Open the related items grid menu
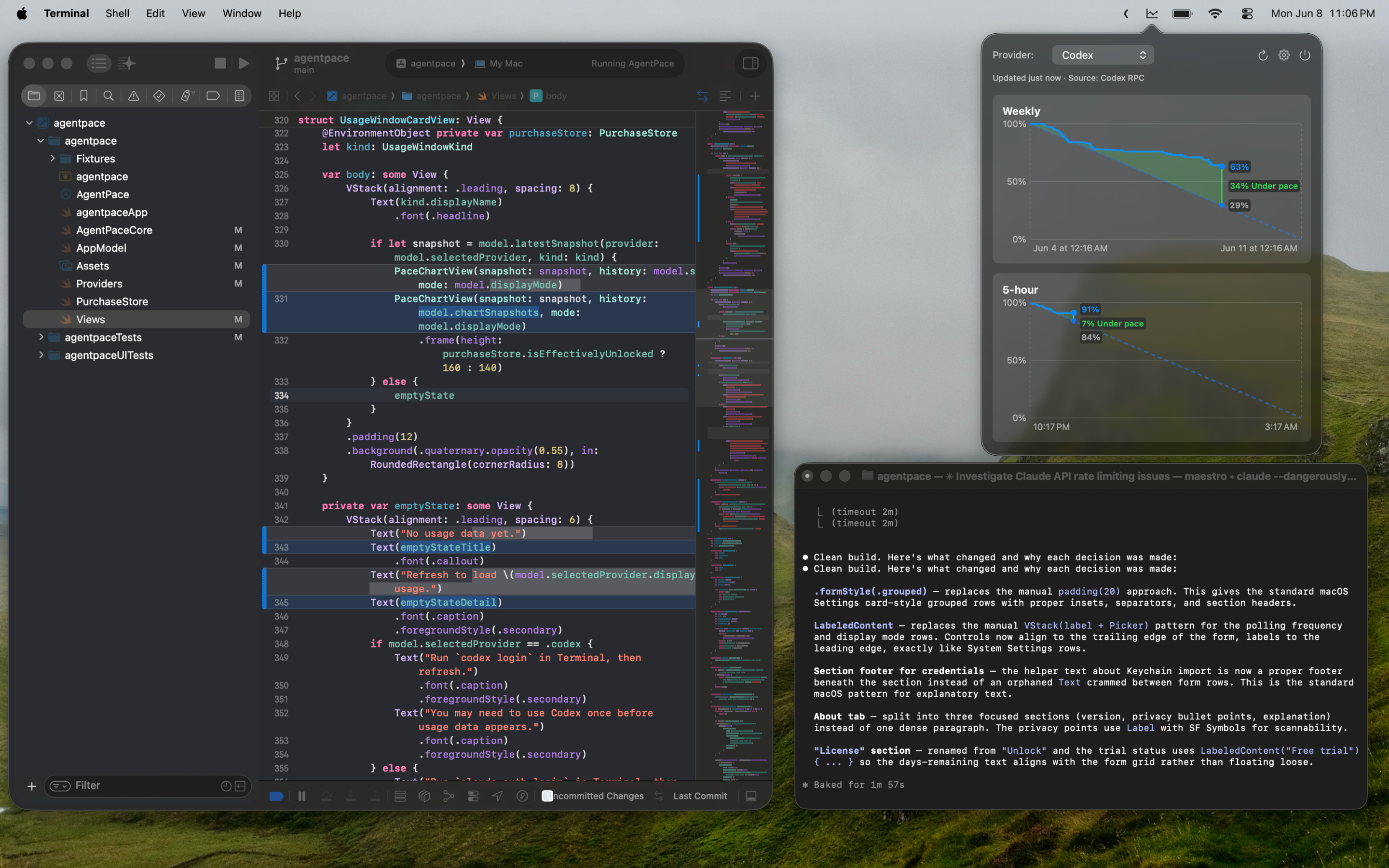 pyautogui.click(x=274, y=96)
